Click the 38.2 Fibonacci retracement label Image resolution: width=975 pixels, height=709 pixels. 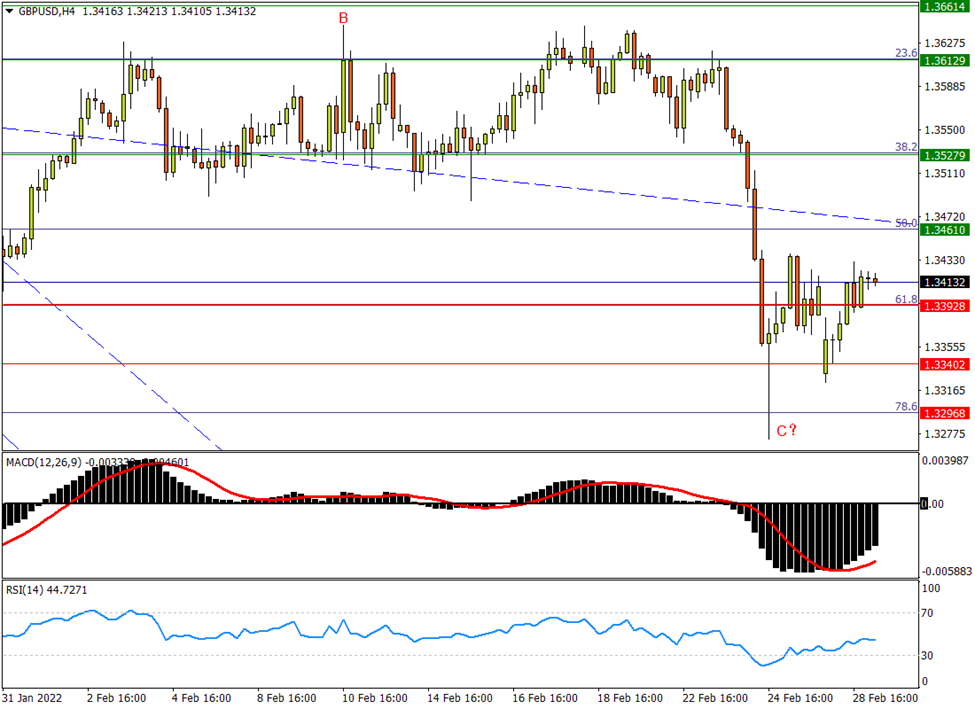pyautogui.click(x=906, y=148)
